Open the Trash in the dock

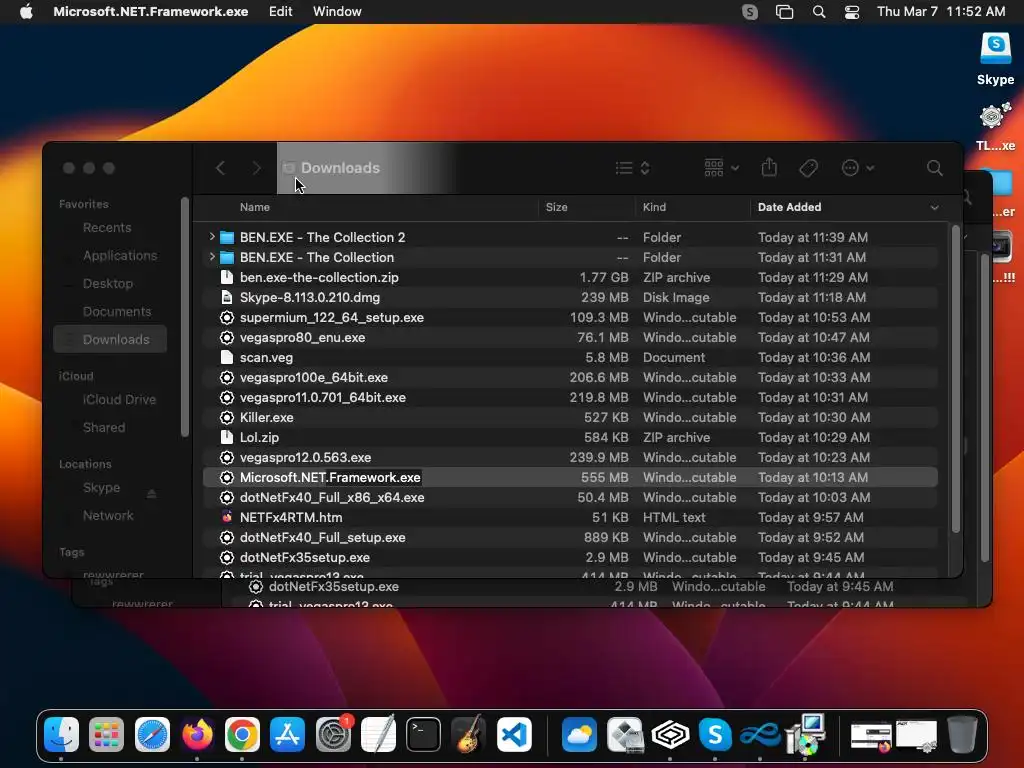point(962,735)
